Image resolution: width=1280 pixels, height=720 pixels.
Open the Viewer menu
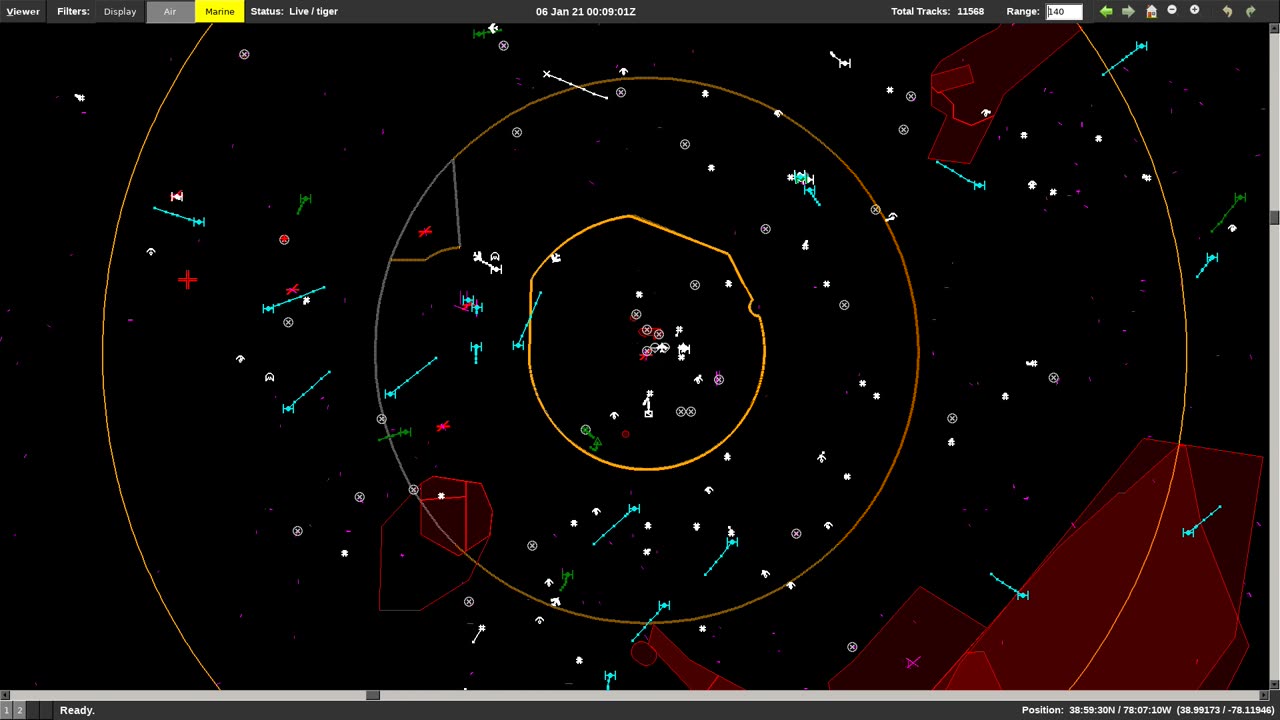[x=23, y=11]
